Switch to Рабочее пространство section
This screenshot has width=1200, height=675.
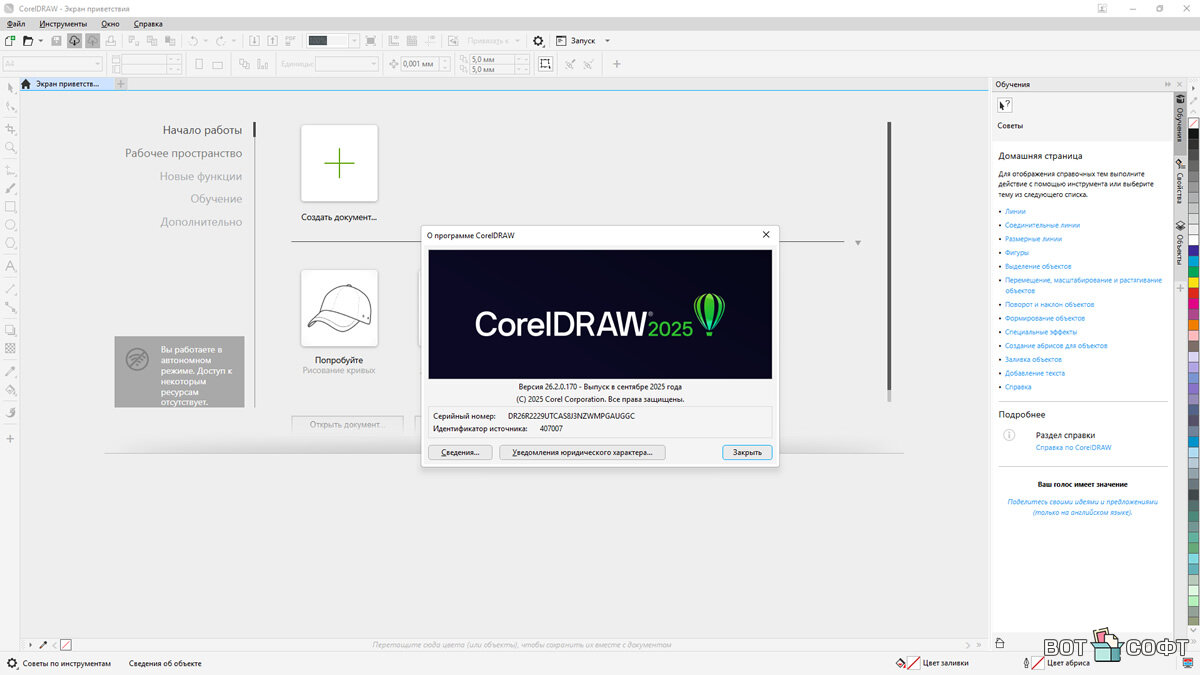[183, 153]
